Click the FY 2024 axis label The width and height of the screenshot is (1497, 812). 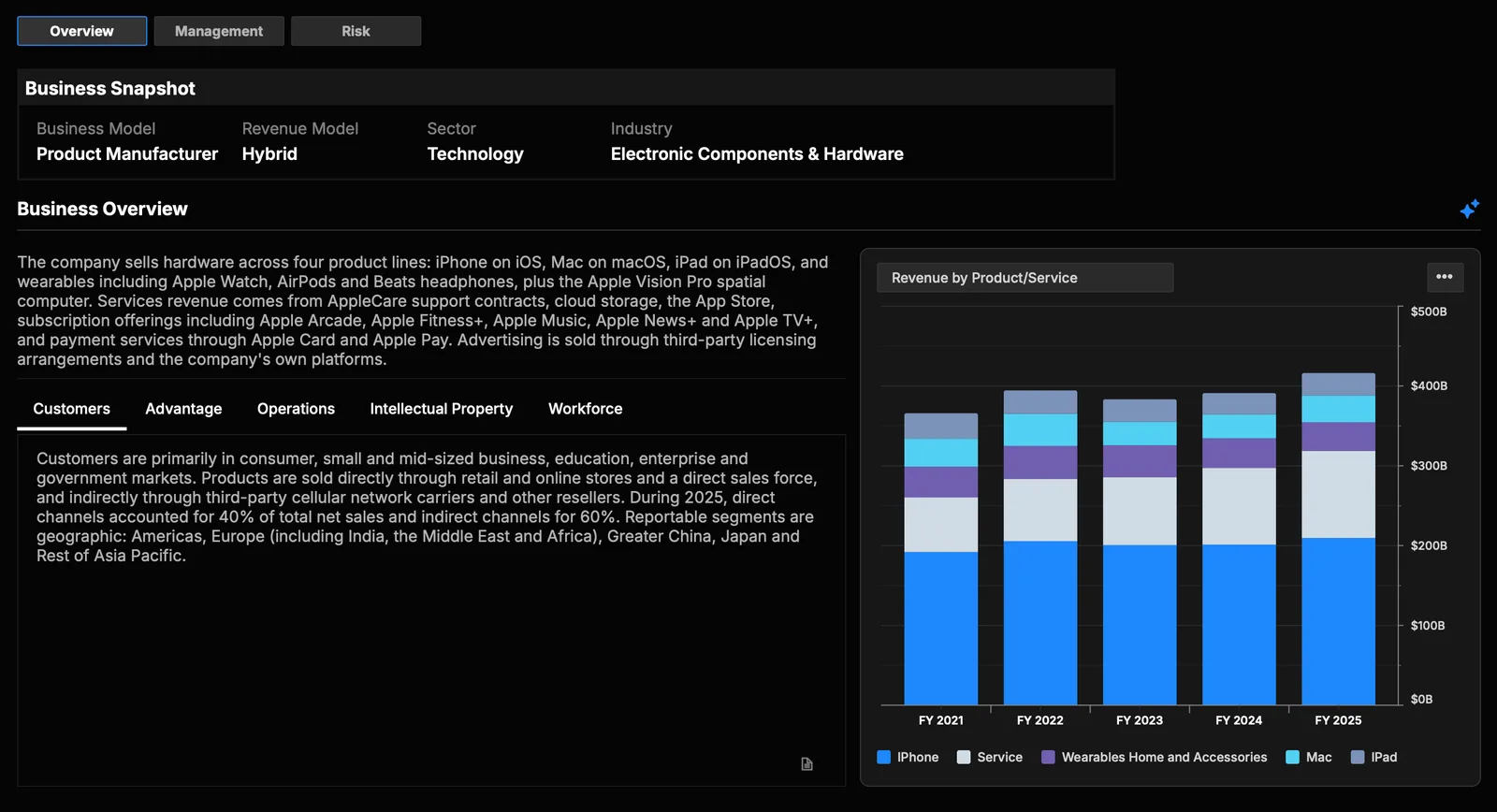tap(1239, 720)
